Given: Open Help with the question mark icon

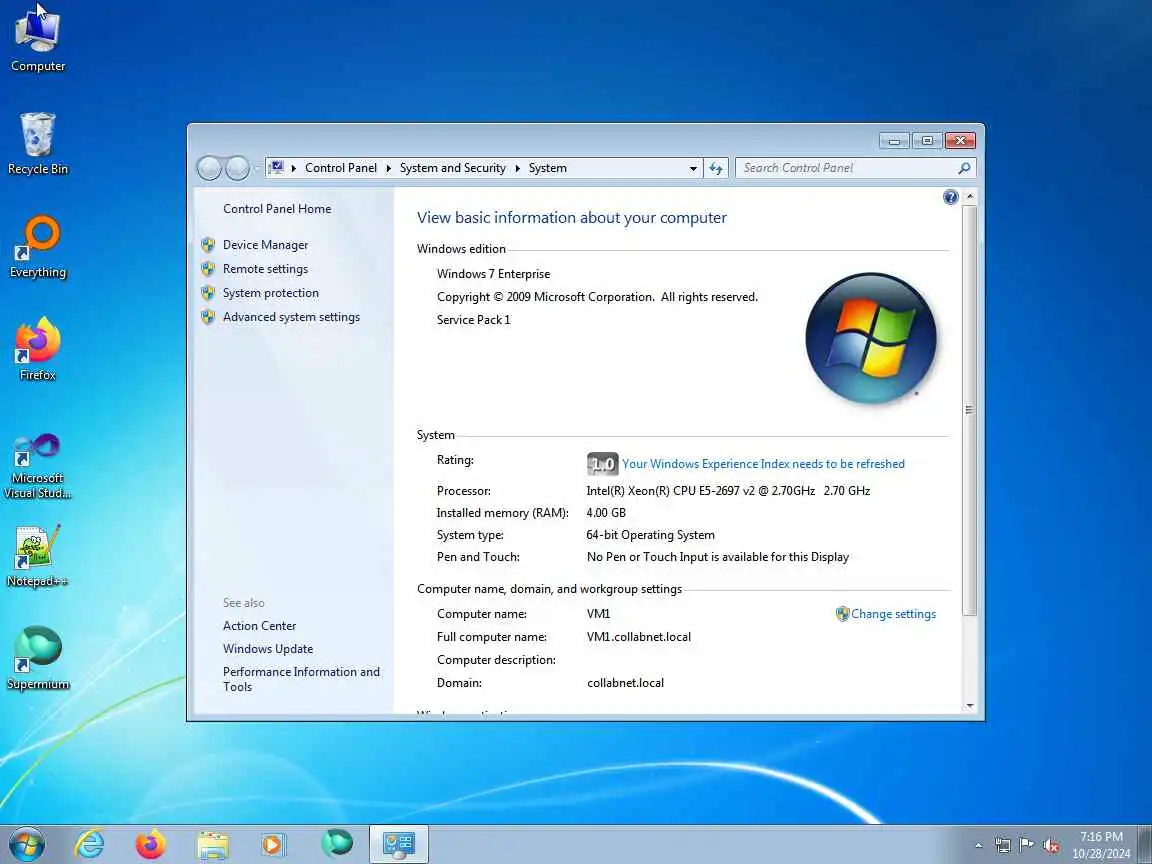Looking at the screenshot, I should point(950,197).
